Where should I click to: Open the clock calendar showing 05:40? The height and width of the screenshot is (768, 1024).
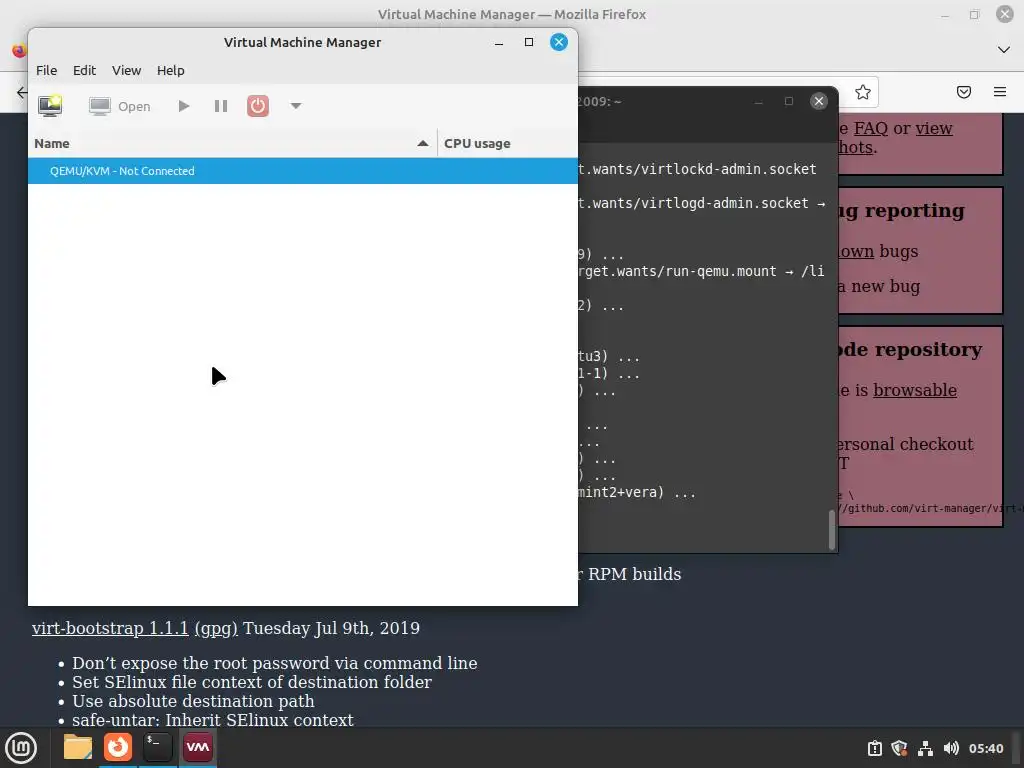coord(986,748)
